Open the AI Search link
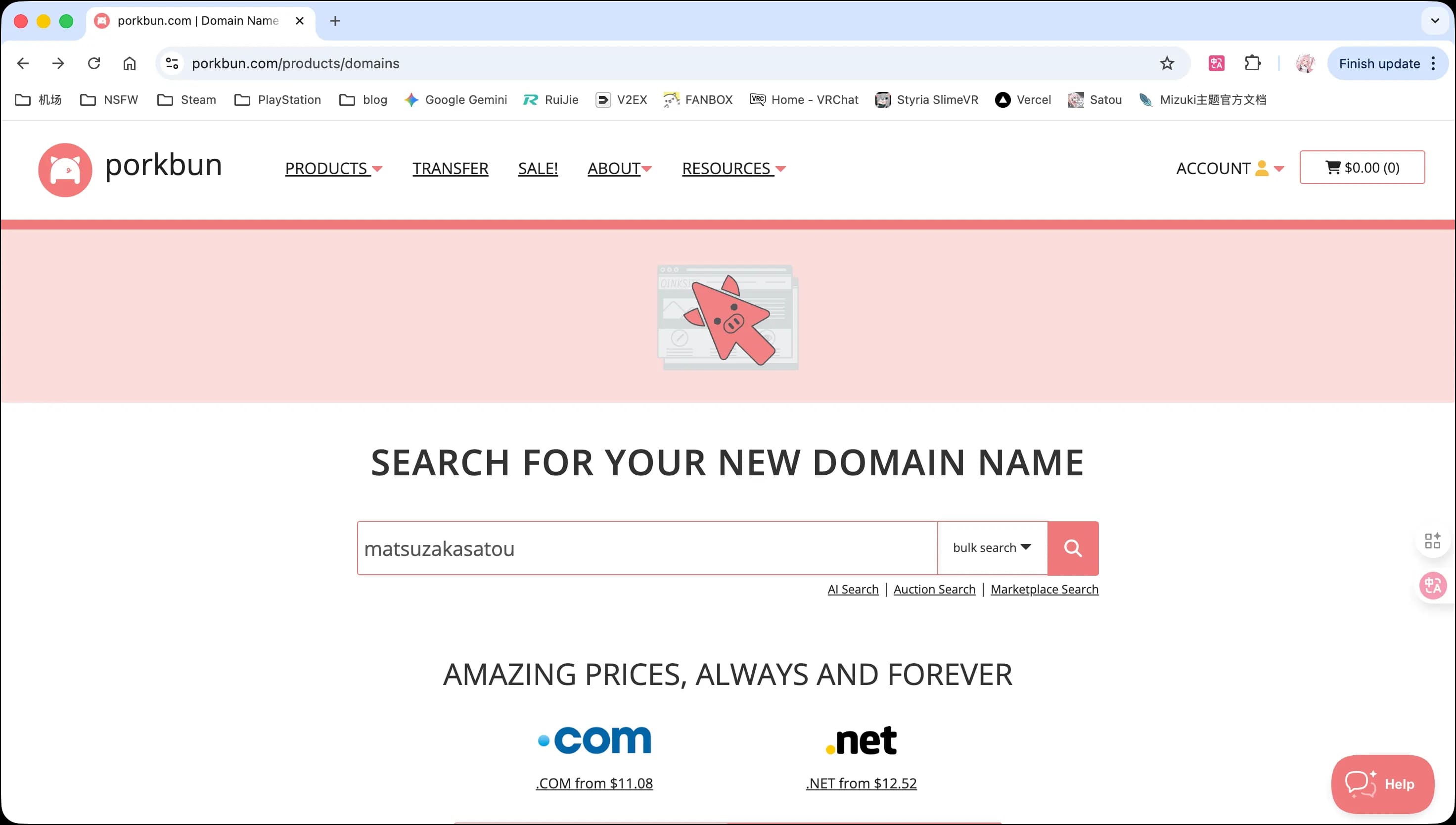Screen dimensions: 1456x825 click(853, 589)
